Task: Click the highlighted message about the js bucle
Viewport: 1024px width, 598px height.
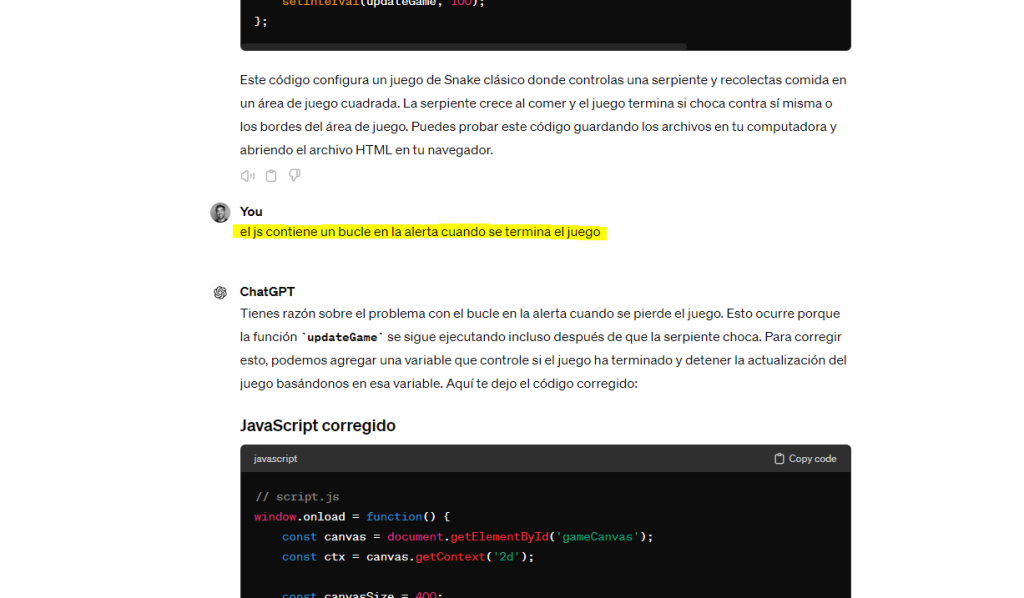Action: (421, 232)
